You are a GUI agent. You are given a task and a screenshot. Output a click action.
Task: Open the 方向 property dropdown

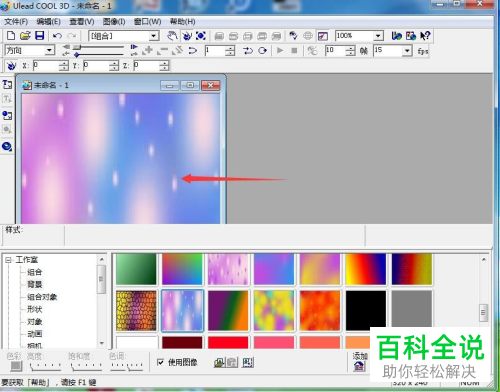point(49,51)
